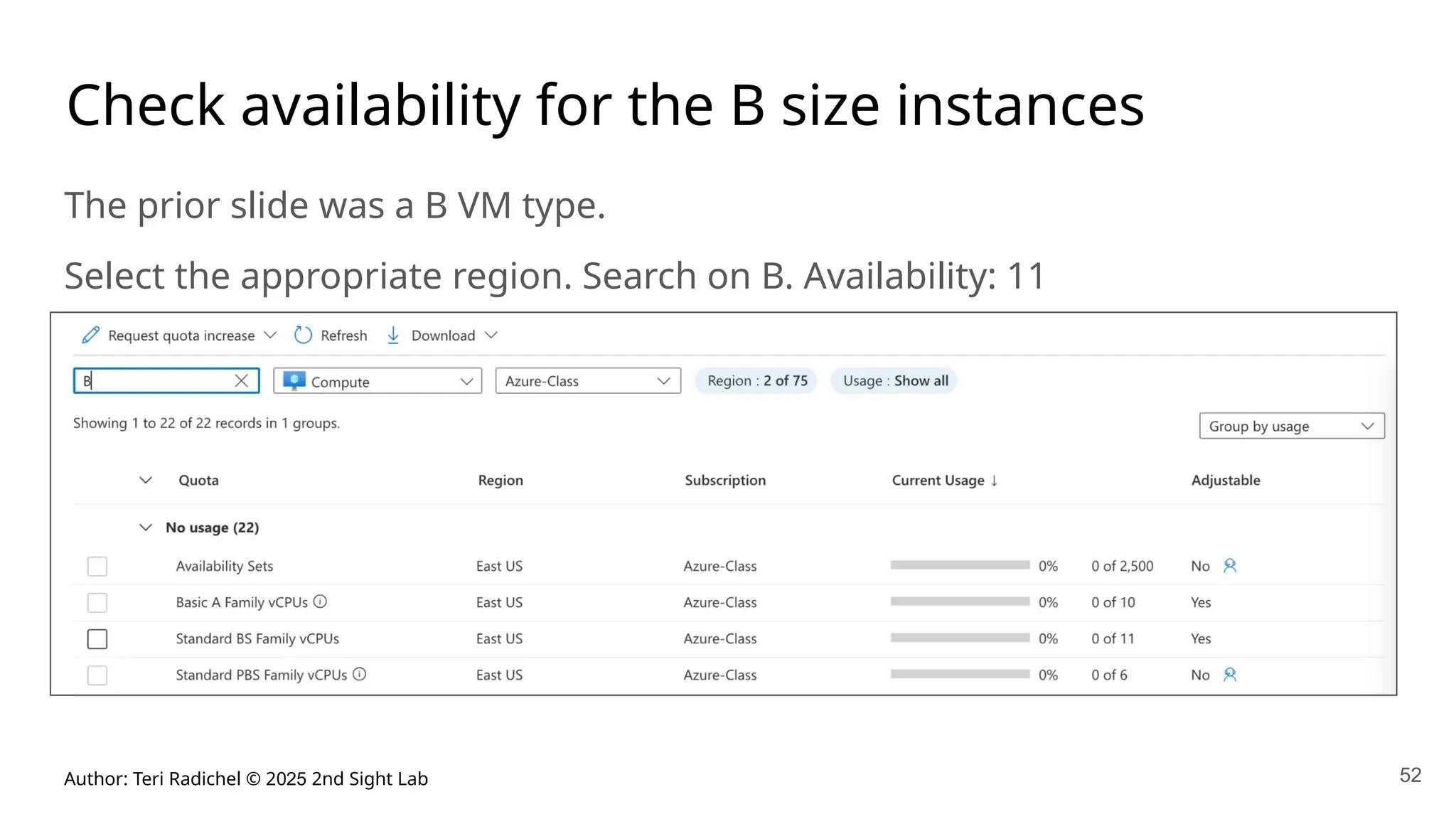Open the Usage : Show all filter
This screenshot has height=819, width=1456.
(x=894, y=381)
